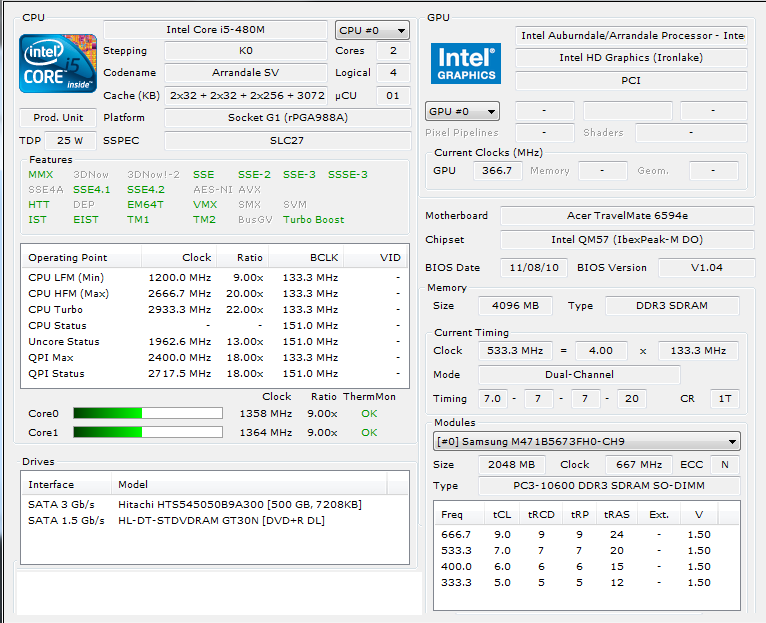Image resolution: width=766 pixels, height=623 pixels.
Task: Select the CPU Turbo row
Action: (x=214, y=310)
